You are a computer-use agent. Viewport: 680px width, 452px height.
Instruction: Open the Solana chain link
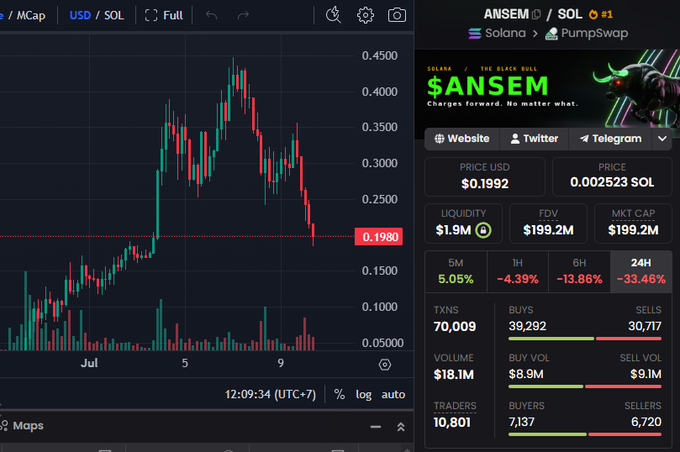coord(497,33)
